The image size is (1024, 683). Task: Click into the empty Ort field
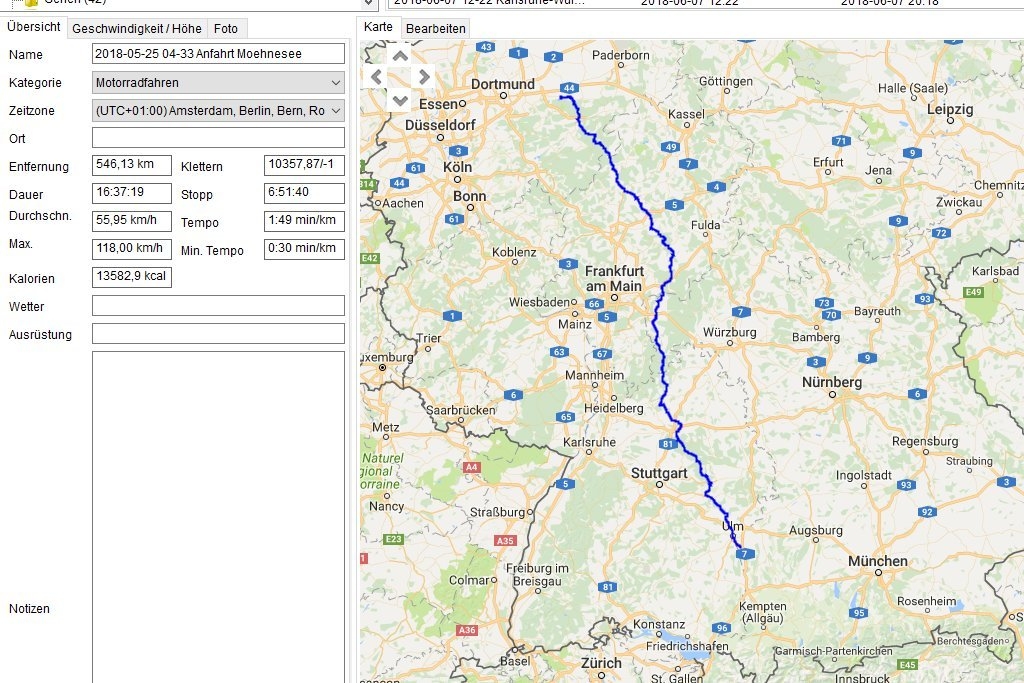pos(218,138)
